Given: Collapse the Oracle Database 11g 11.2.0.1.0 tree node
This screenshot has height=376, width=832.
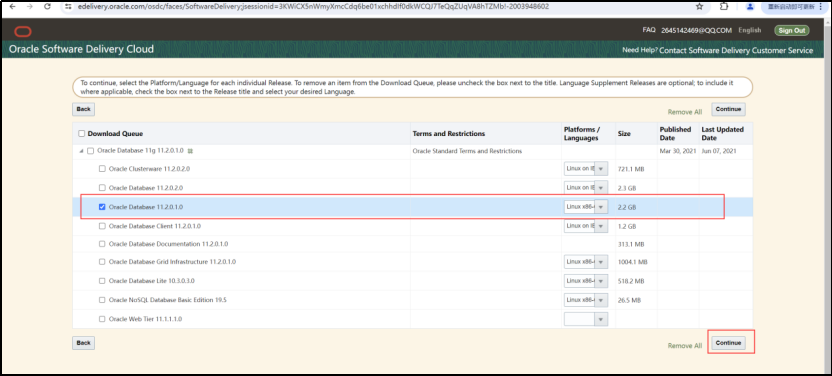Looking at the screenshot, I should (x=82, y=151).
